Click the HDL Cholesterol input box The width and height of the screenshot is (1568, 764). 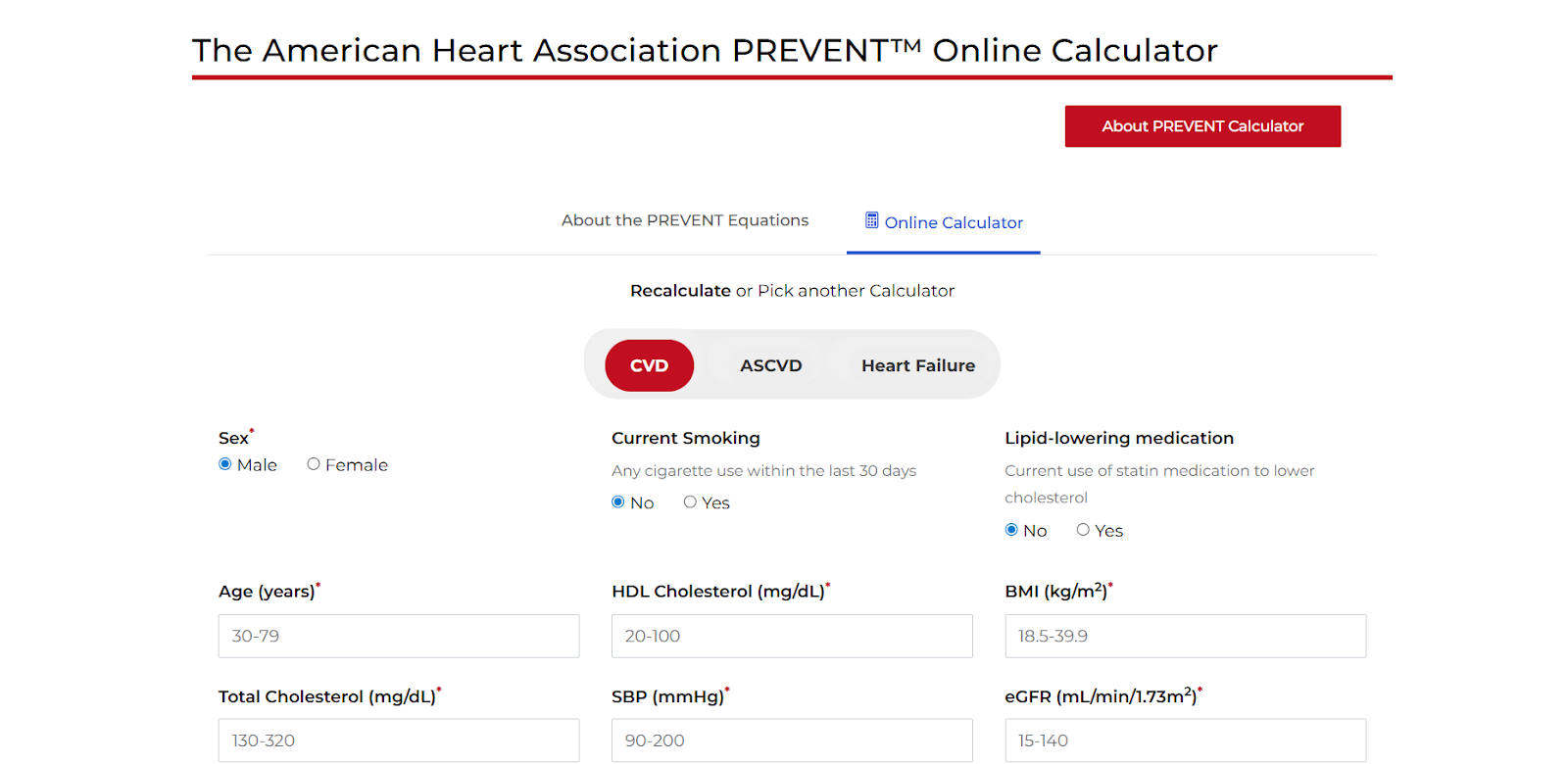792,636
